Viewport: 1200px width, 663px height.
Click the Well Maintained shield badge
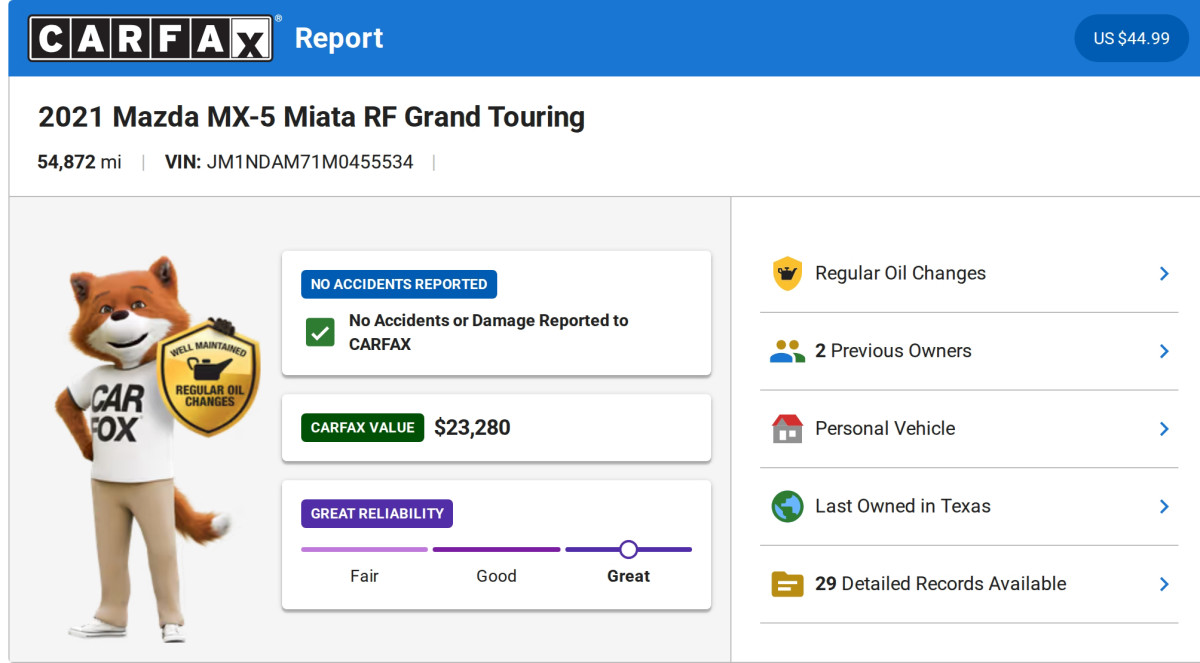[209, 378]
